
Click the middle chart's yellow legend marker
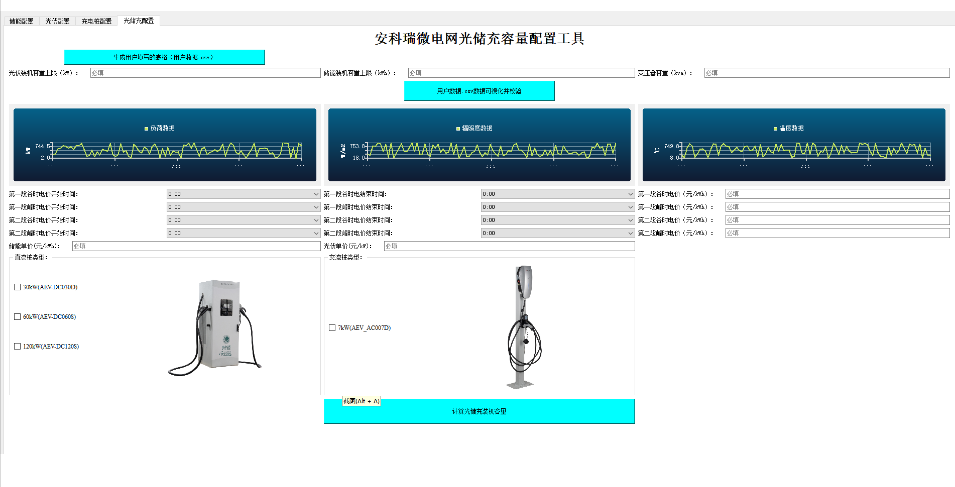(x=457, y=128)
